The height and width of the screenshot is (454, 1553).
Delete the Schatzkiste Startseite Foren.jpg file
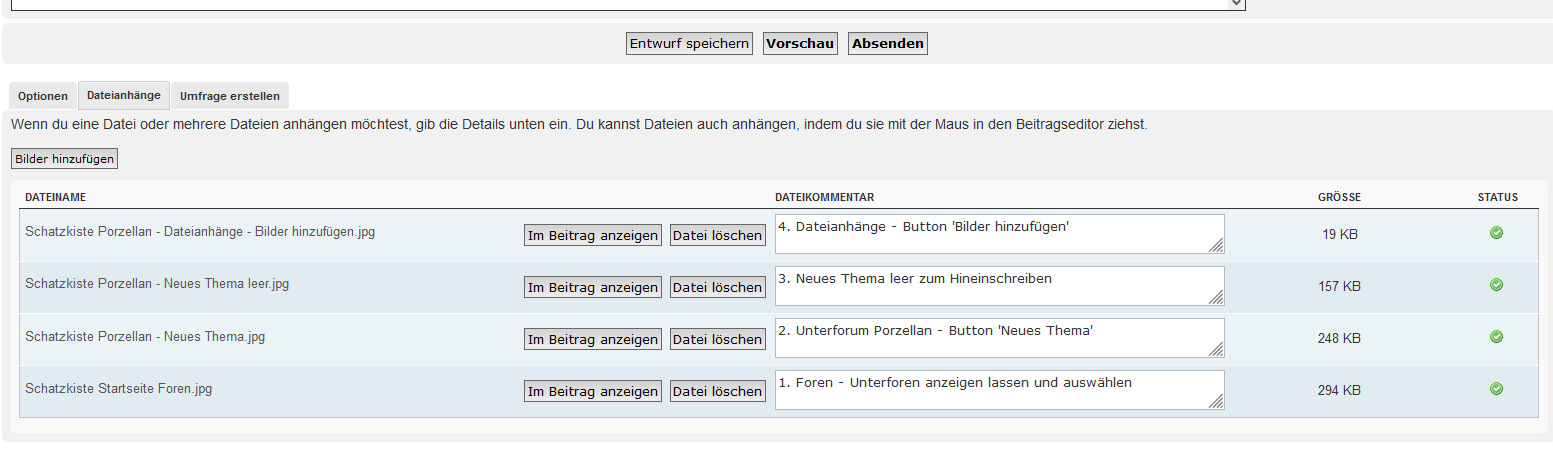pyautogui.click(x=717, y=391)
